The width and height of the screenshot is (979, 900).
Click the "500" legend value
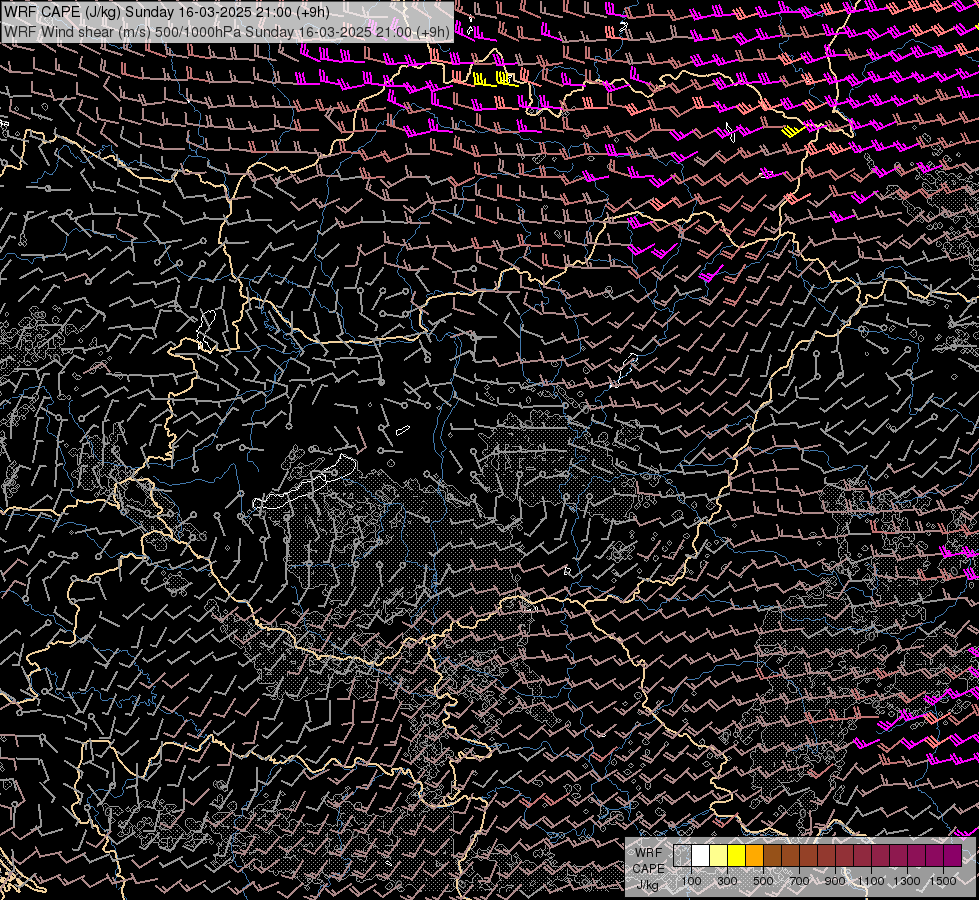pyautogui.click(x=764, y=881)
